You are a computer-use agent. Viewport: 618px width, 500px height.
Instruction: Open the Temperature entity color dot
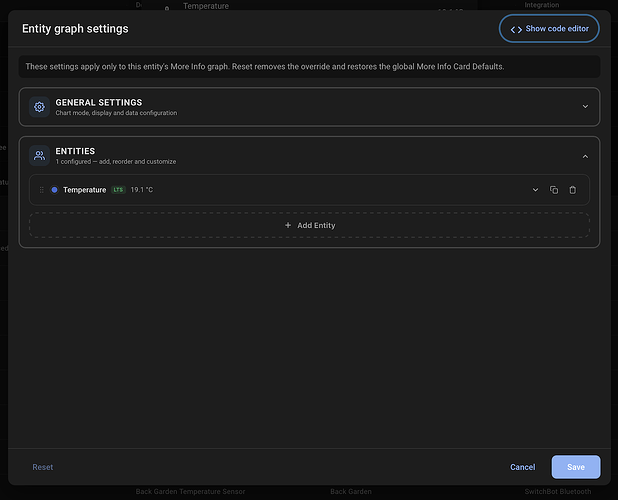pyautogui.click(x=54, y=190)
